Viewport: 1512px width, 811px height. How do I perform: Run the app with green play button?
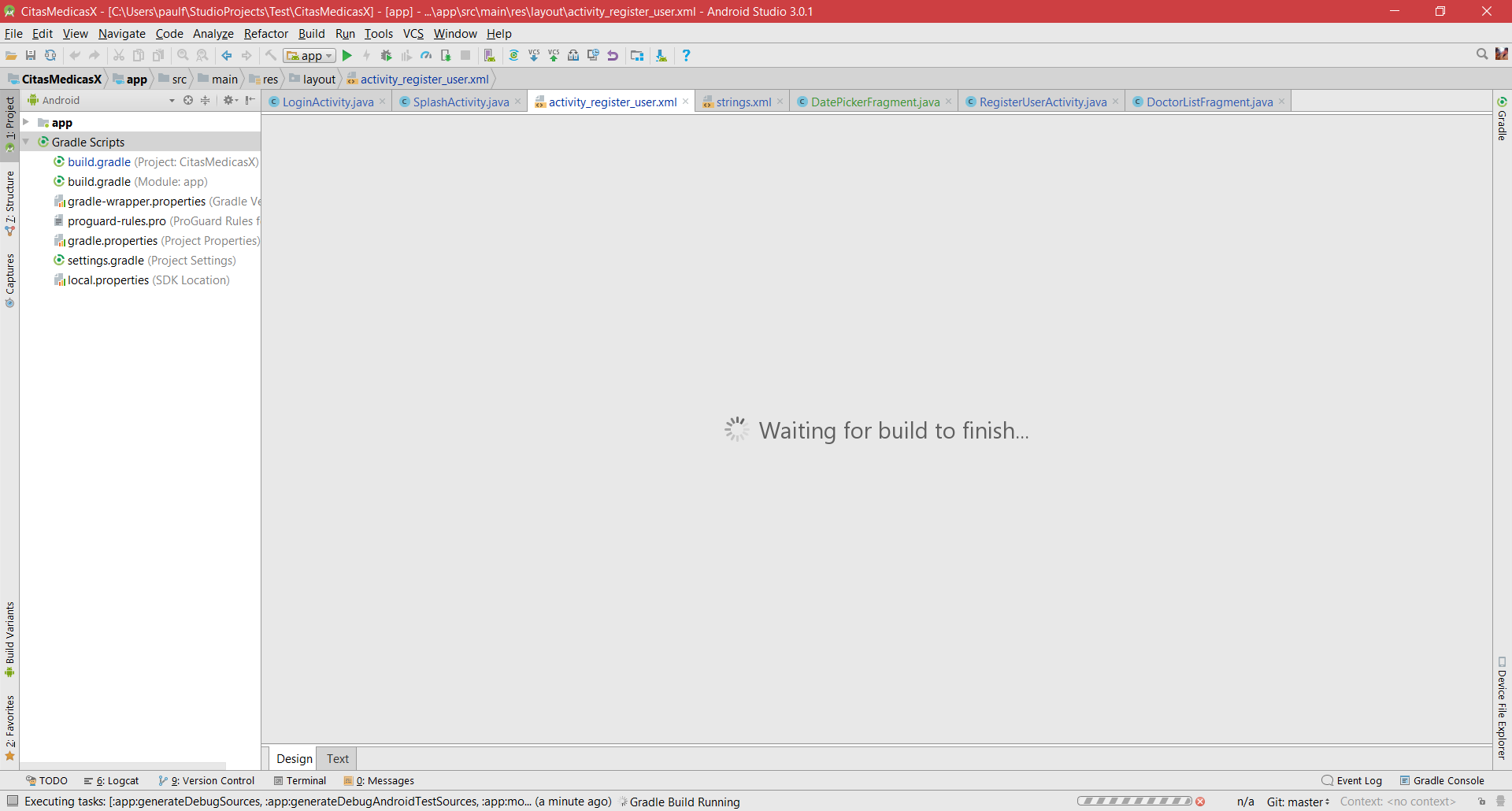(x=347, y=56)
